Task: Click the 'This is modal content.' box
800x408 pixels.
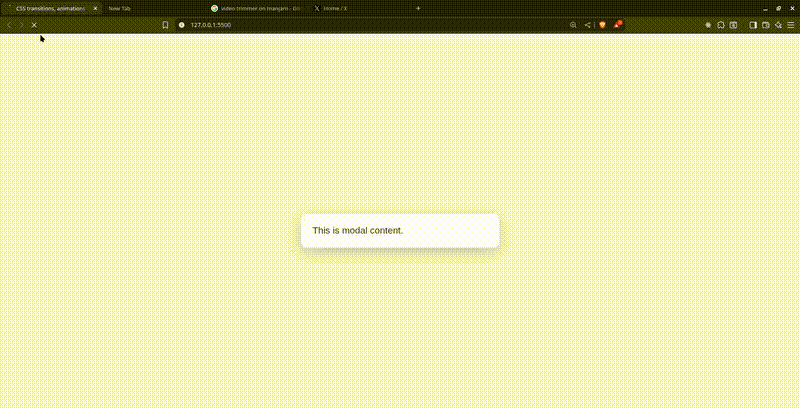Action: click(400, 231)
